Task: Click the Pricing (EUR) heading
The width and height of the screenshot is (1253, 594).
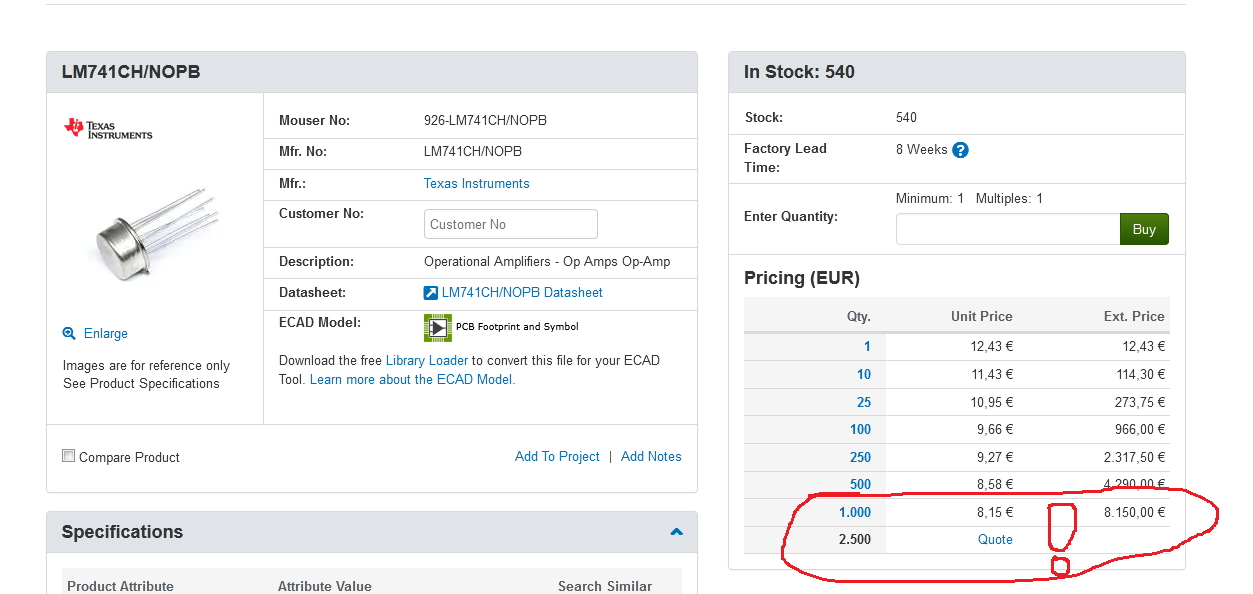Action: click(802, 278)
